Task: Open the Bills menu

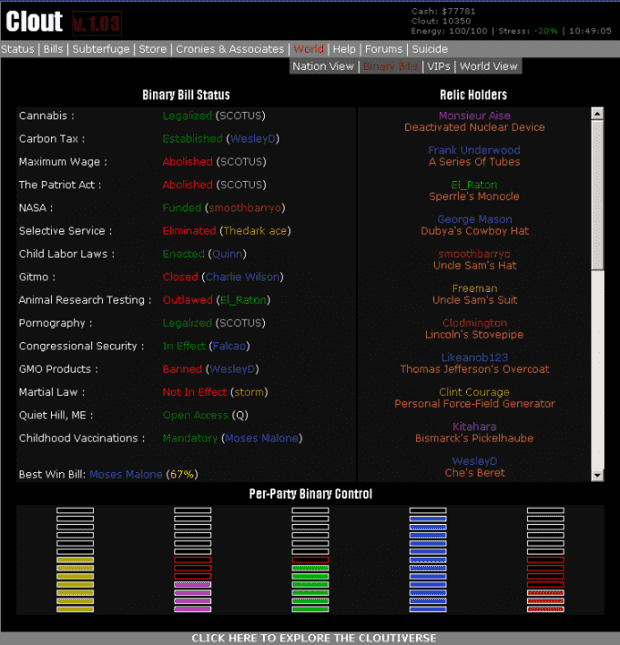Action: 54,49
